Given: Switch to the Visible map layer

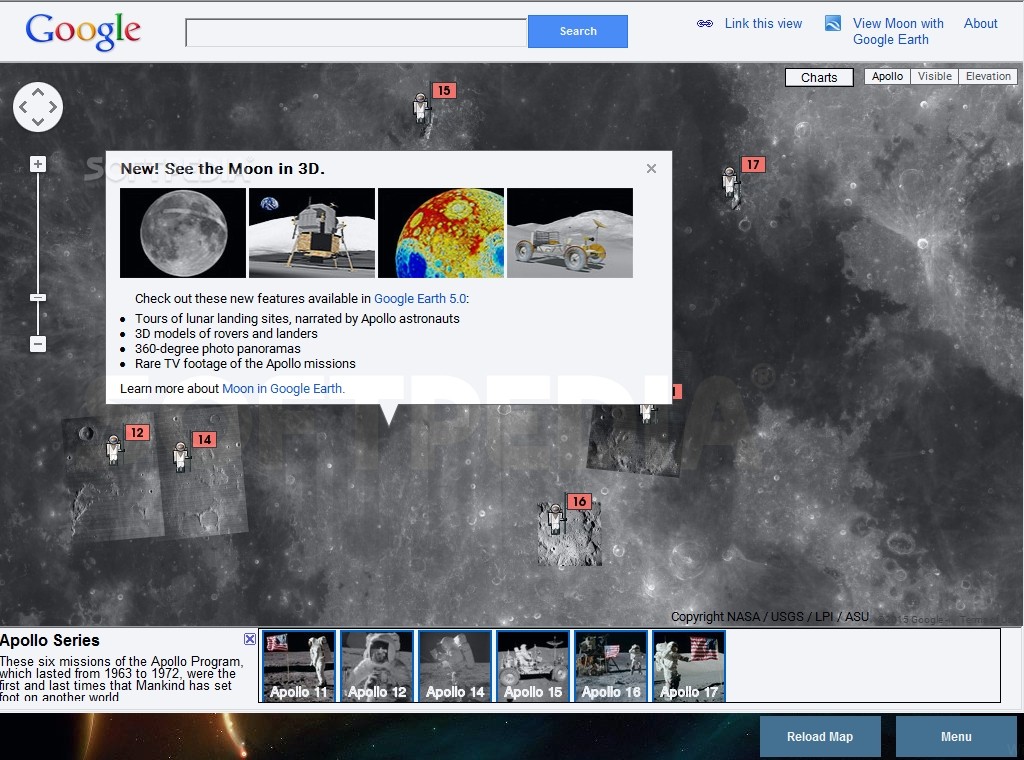Looking at the screenshot, I should tap(935, 76).
